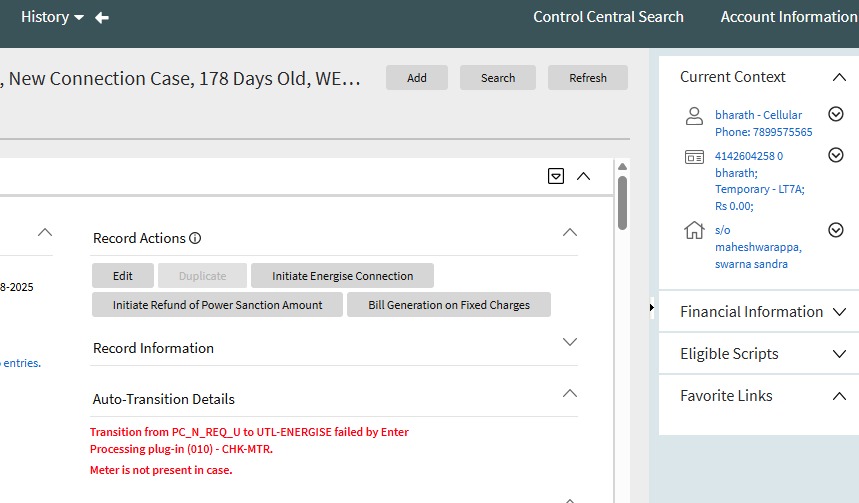The width and height of the screenshot is (859, 503).
Task: Open the premise context menu chevron
Action: click(x=836, y=230)
